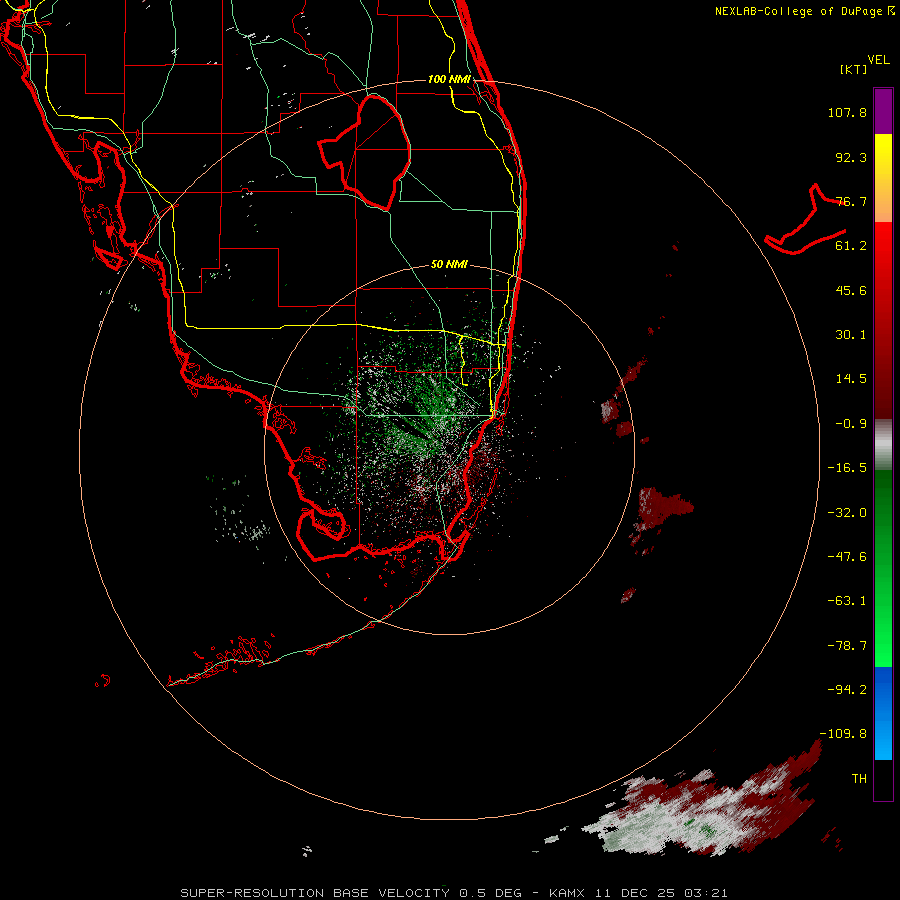Click the yellow segment of the velocity color bar

pos(883,178)
